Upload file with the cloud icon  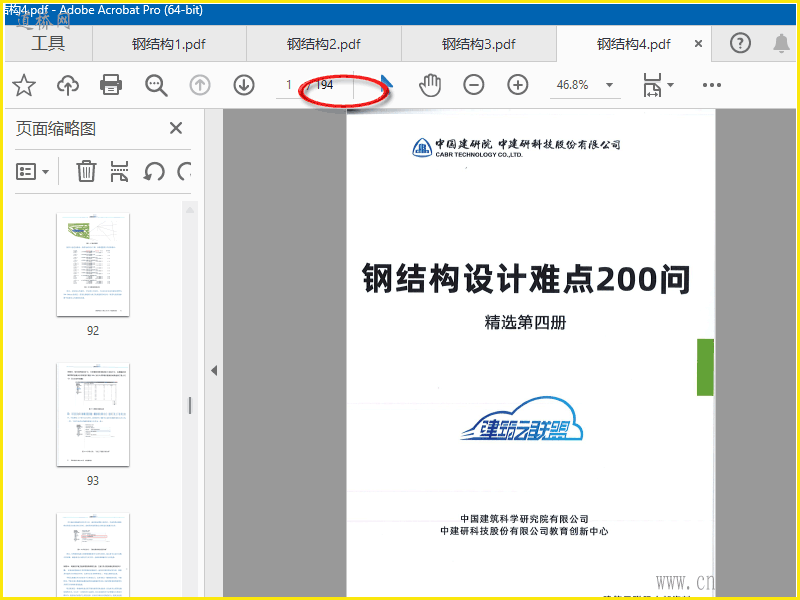pos(68,85)
